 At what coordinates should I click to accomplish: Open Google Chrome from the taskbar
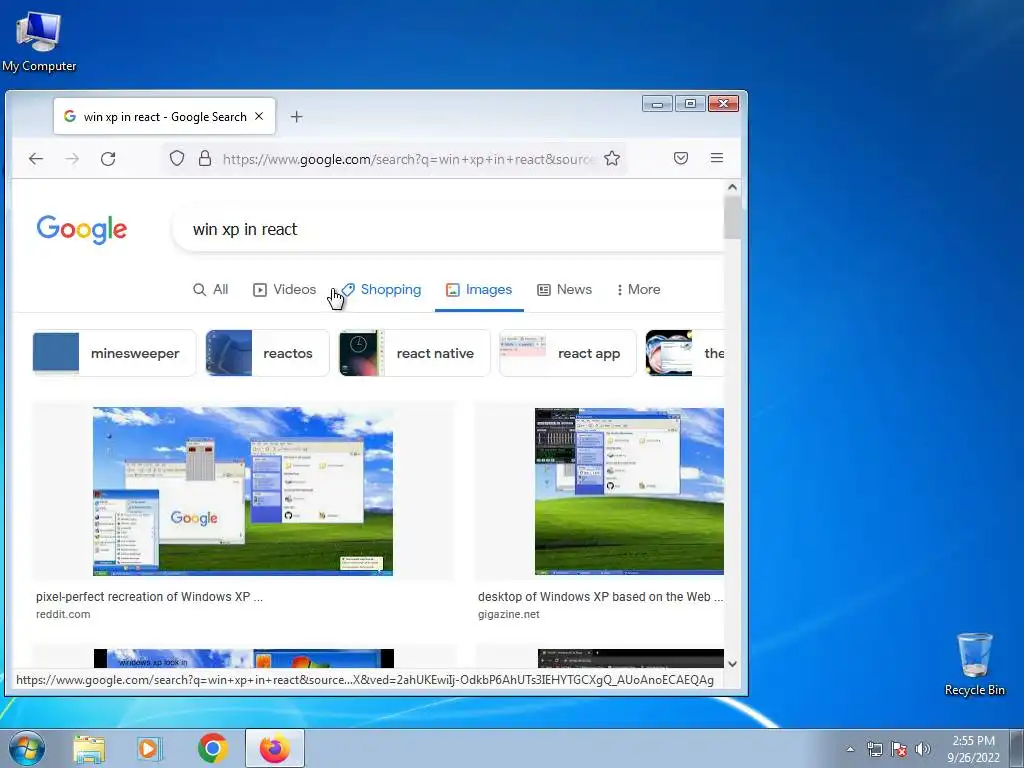(213, 748)
